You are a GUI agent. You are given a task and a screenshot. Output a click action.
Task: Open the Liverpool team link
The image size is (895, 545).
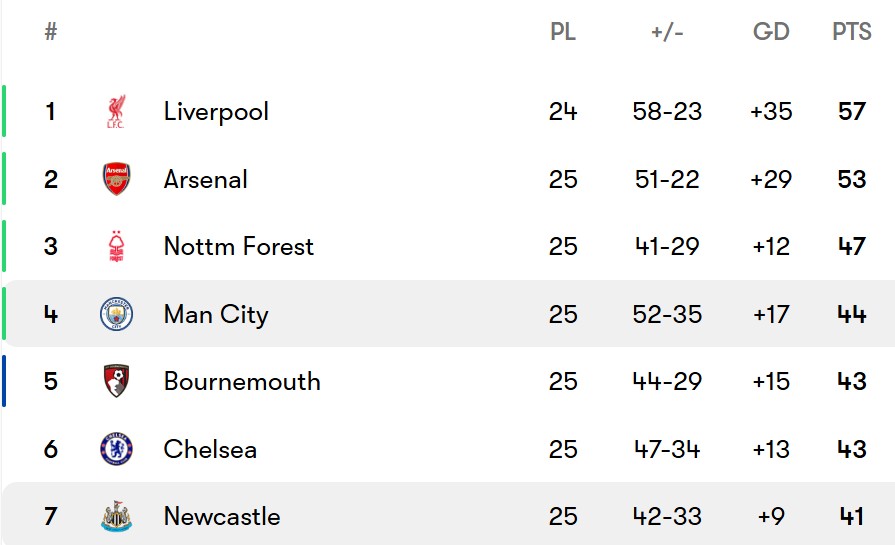coord(216,112)
